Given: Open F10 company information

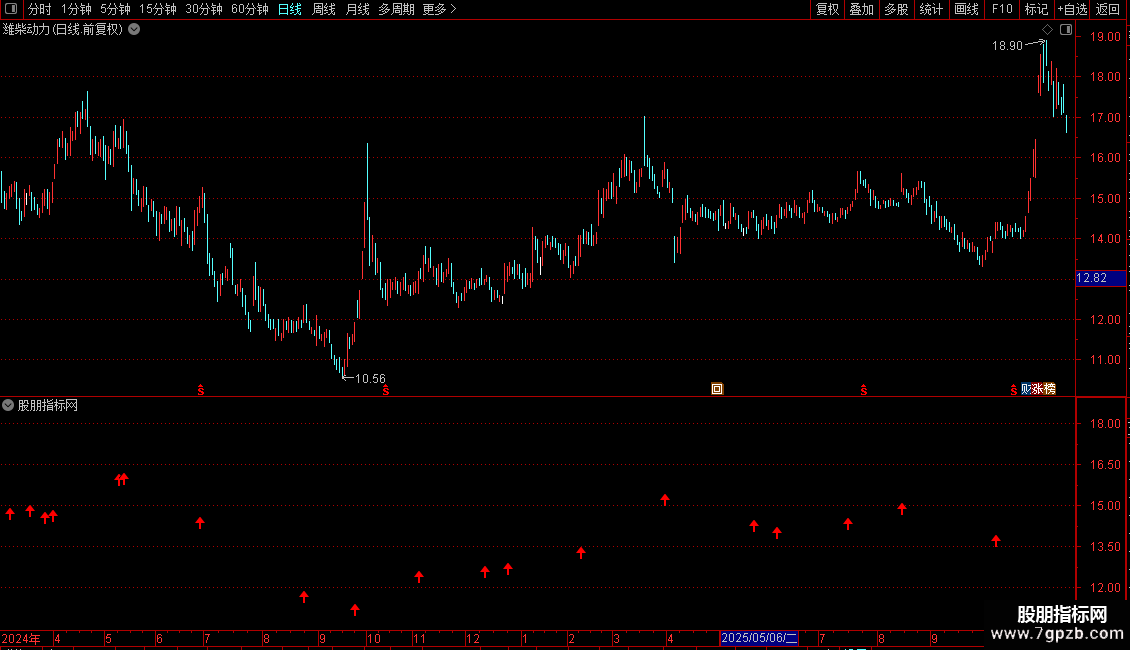Looking at the screenshot, I should [1002, 9].
